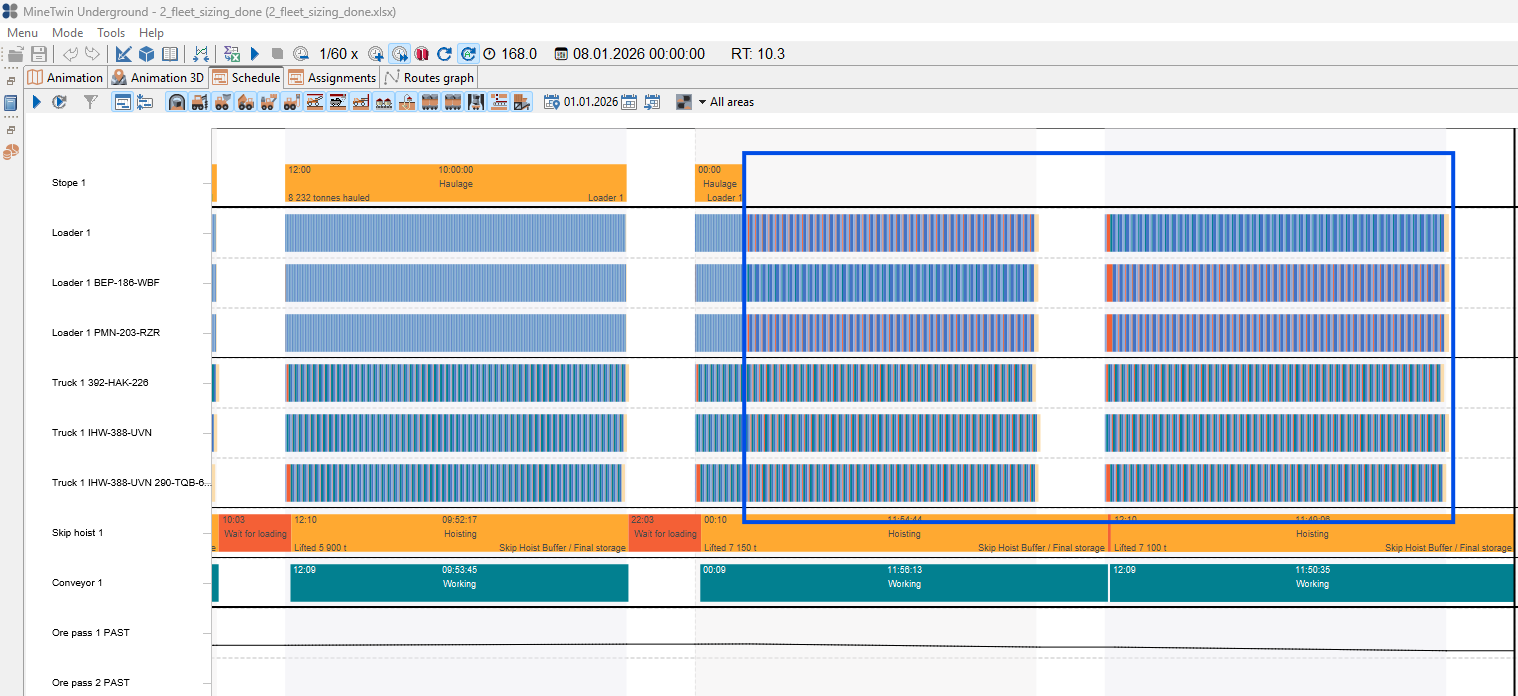Click the clock with plus speed-up icon
The height and width of the screenshot is (696, 1518).
point(375,54)
